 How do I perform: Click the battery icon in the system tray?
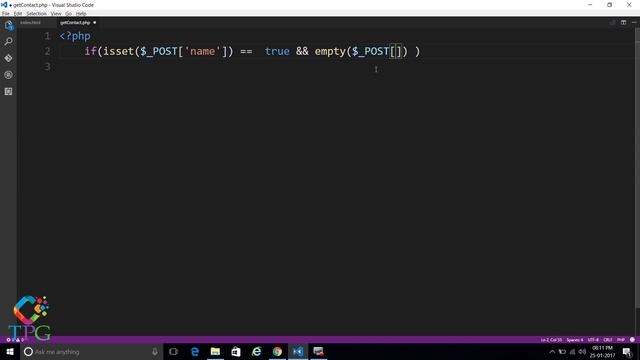562,351
